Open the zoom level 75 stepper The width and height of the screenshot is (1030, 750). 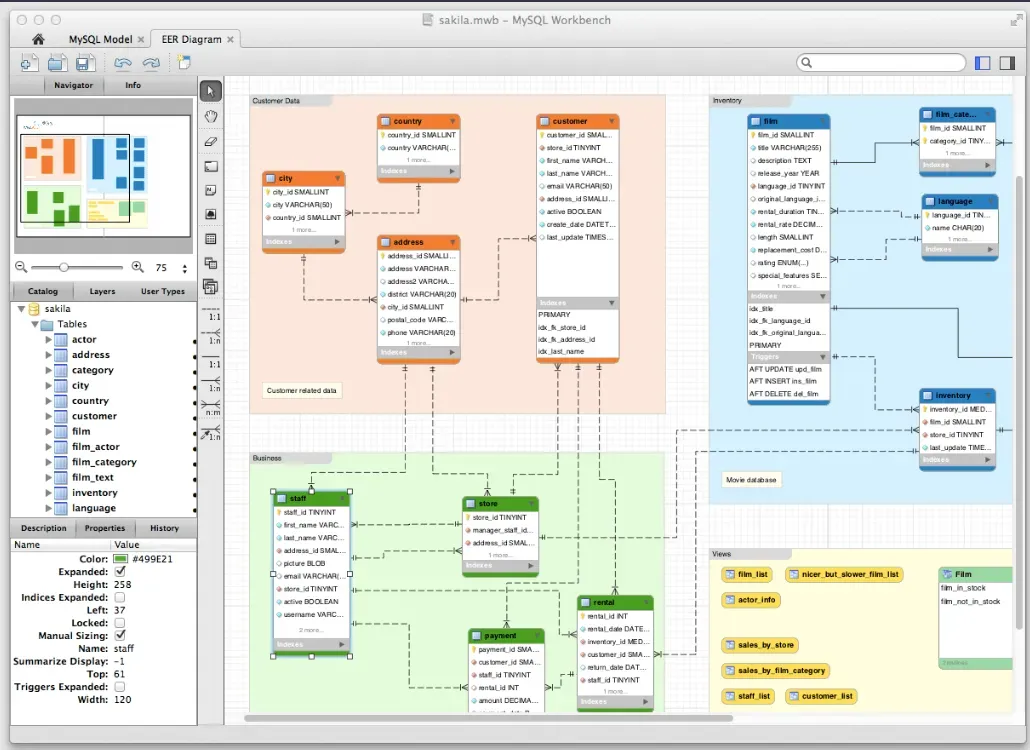point(185,268)
